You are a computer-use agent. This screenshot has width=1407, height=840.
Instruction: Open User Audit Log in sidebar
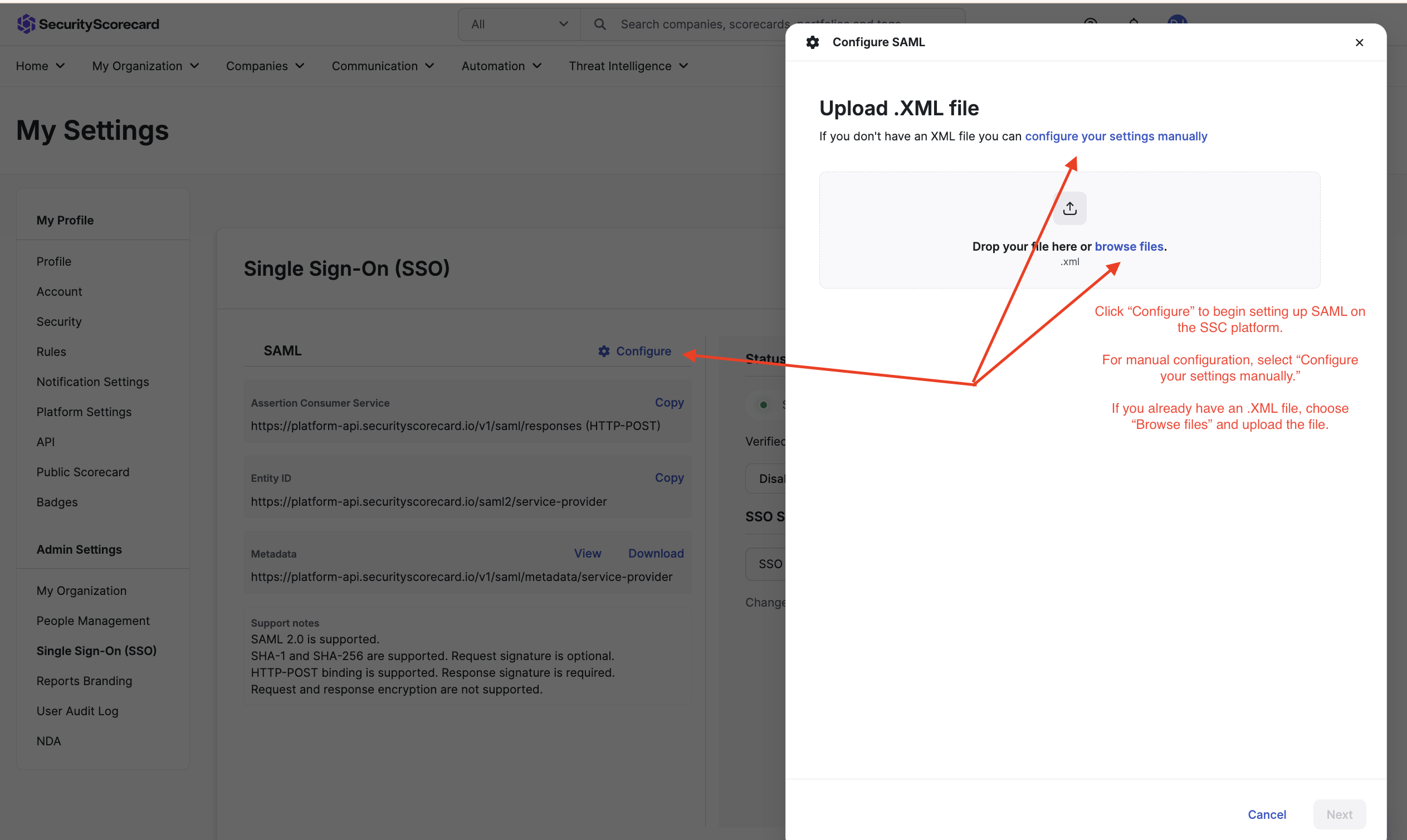click(x=77, y=710)
